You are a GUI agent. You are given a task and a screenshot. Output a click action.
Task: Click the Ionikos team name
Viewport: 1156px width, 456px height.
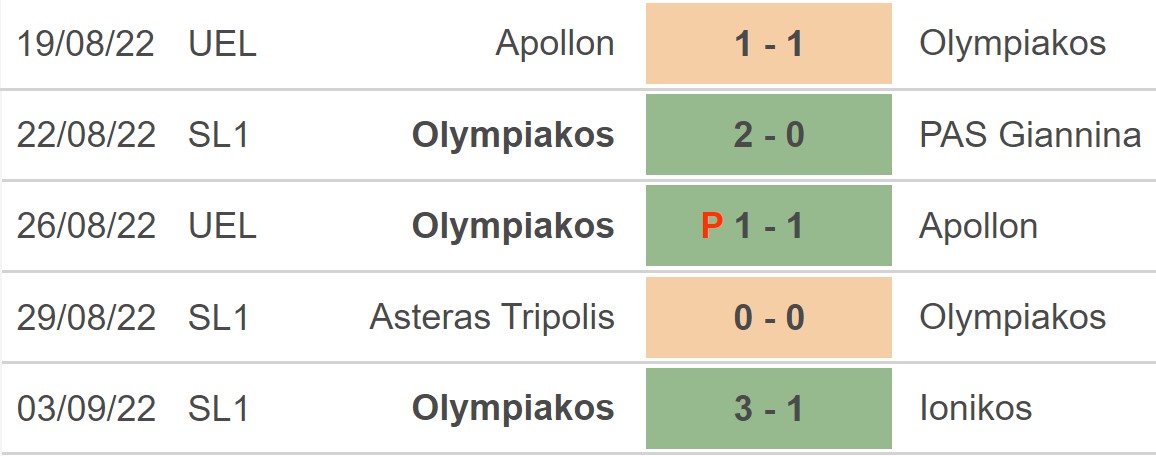(x=975, y=408)
